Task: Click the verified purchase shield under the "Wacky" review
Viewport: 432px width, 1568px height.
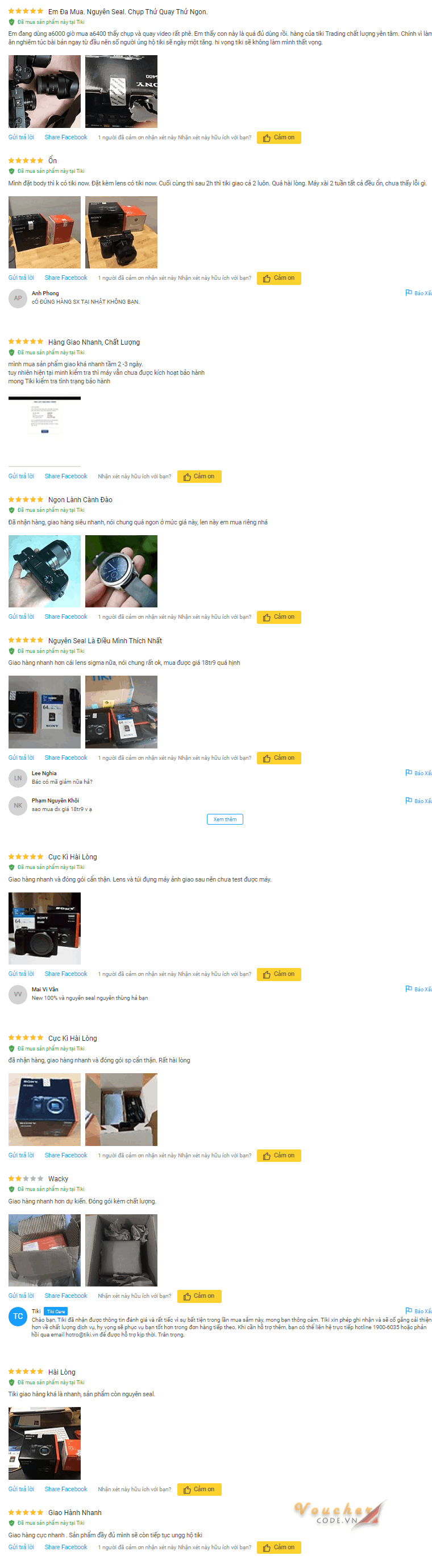Action: pos(11,1189)
